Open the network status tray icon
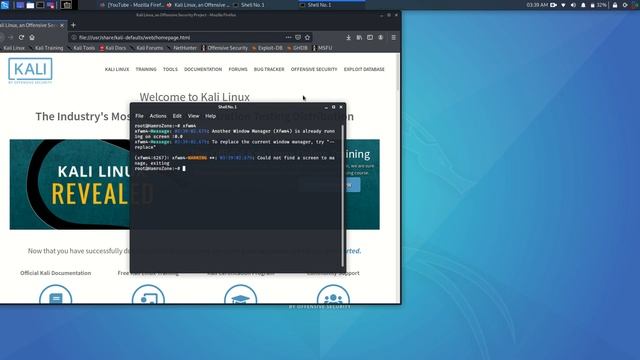 pyautogui.click(x=564, y=5)
